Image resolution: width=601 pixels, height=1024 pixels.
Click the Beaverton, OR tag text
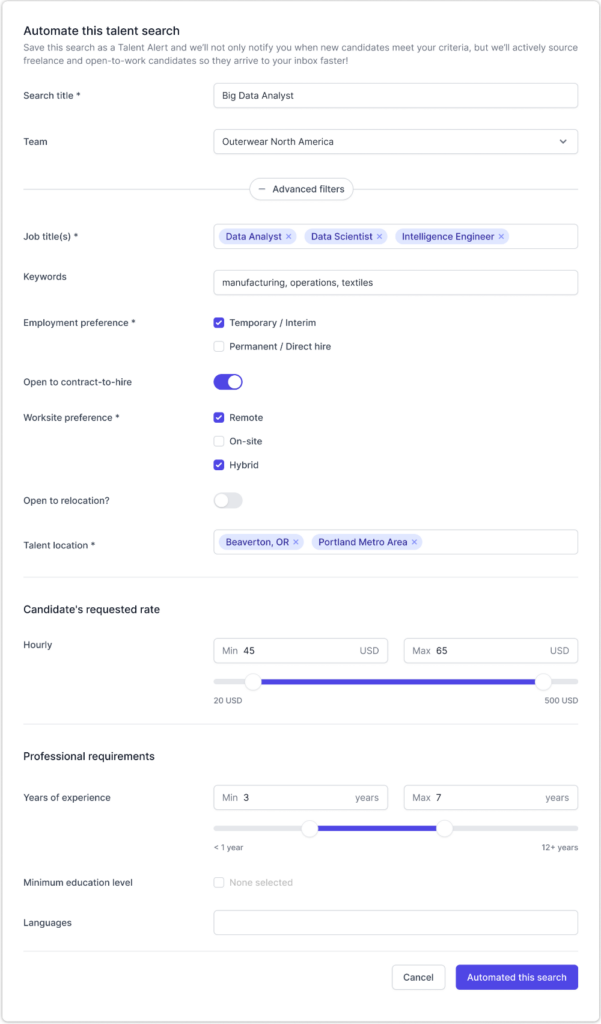(x=257, y=542)
